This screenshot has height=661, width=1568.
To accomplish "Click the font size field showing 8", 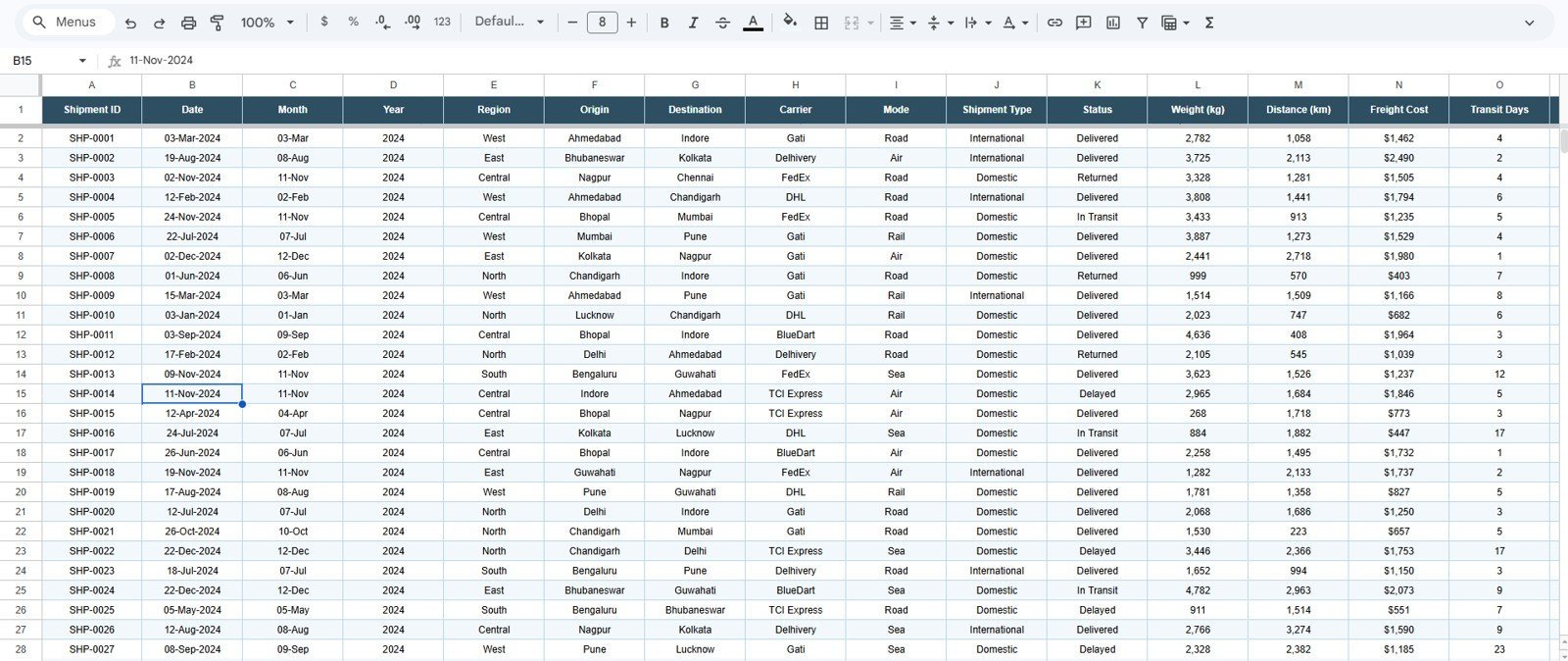I will 602,22.
